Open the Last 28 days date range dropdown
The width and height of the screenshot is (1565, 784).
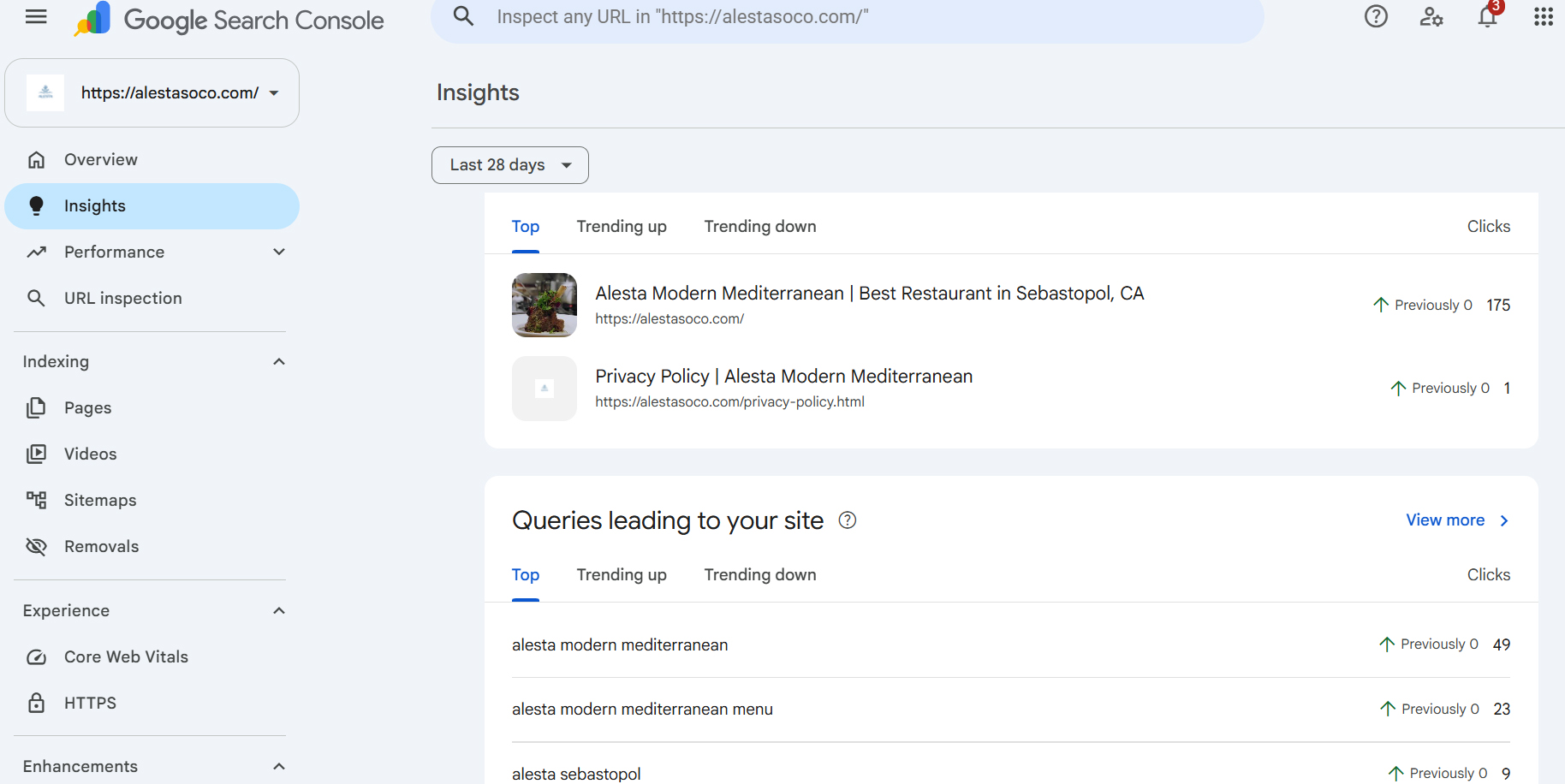(x=510, y=165)
